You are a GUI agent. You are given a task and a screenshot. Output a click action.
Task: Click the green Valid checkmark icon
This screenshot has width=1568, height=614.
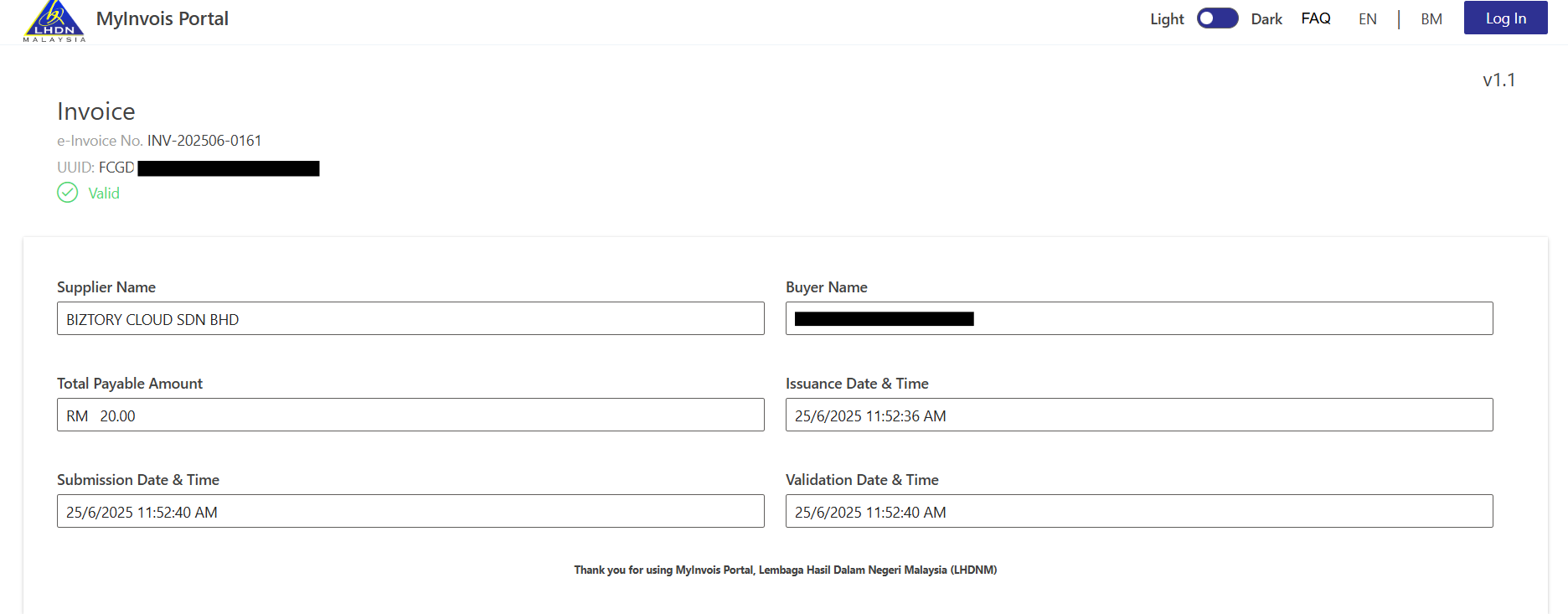tap(68, 193)
